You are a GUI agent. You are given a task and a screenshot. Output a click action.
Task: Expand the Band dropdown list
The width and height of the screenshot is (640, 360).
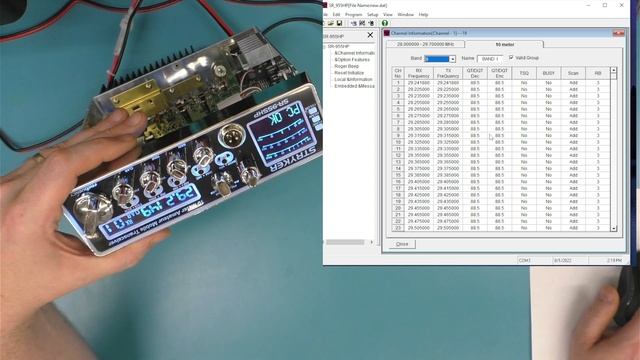click(x=452, y=59)
